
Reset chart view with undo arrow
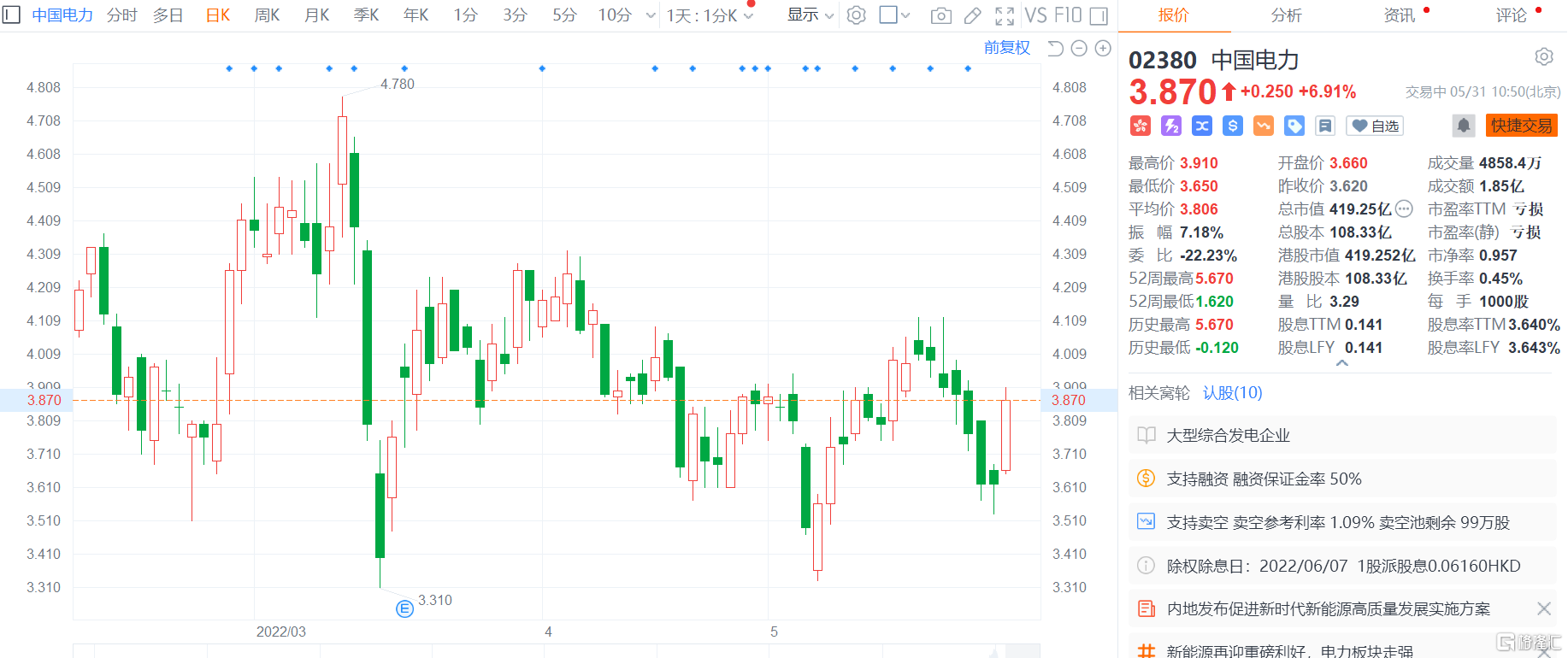click(1055, 49)
